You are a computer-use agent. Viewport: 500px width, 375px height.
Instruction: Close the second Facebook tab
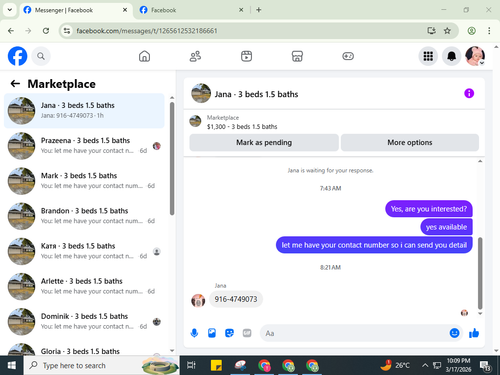pyautogui.click(x=241, y=10)
